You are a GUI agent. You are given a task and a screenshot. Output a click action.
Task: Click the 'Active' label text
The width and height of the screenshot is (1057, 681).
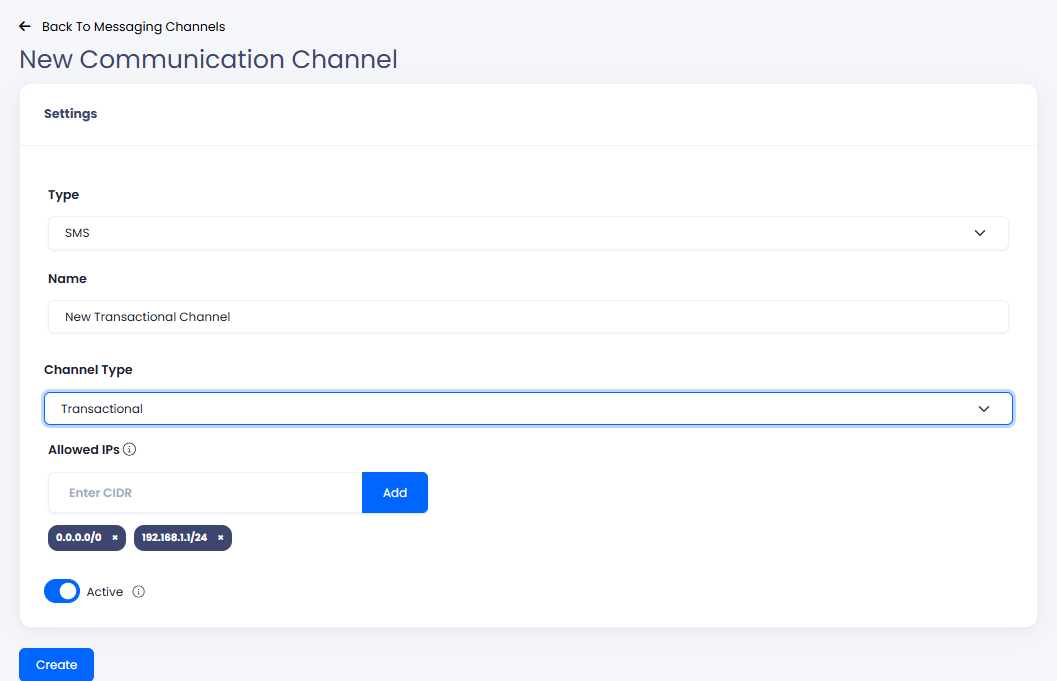coord(104,591)
